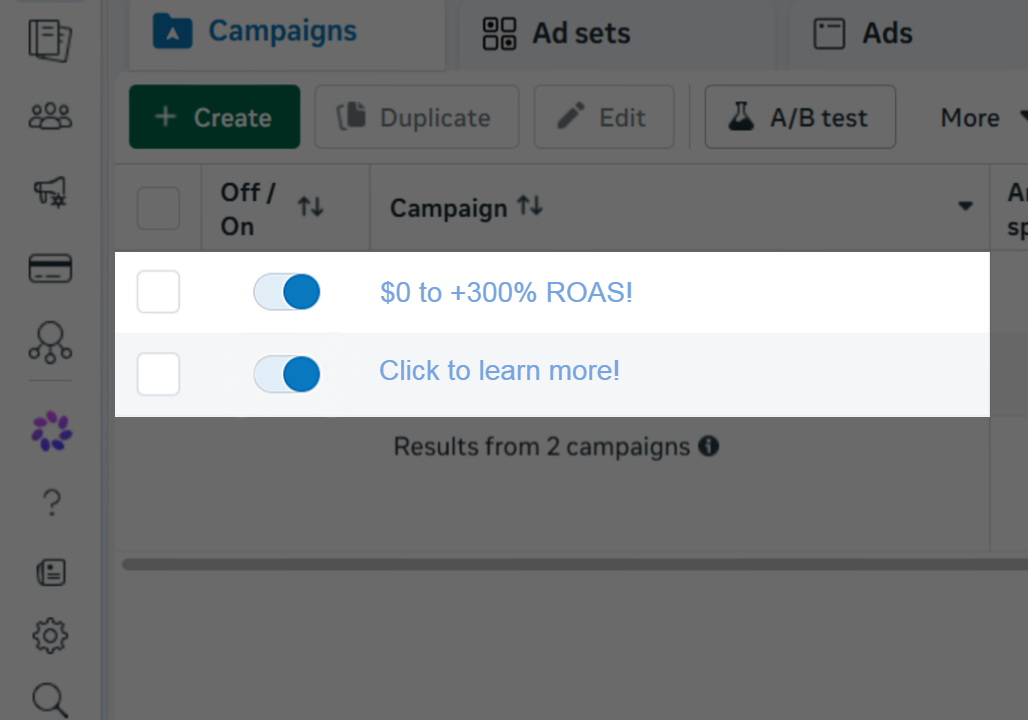Open the Audiences people icon in sidebar
Image resolution: width=1028 pixels, height=720 pixels.
[x=50, y=117]
